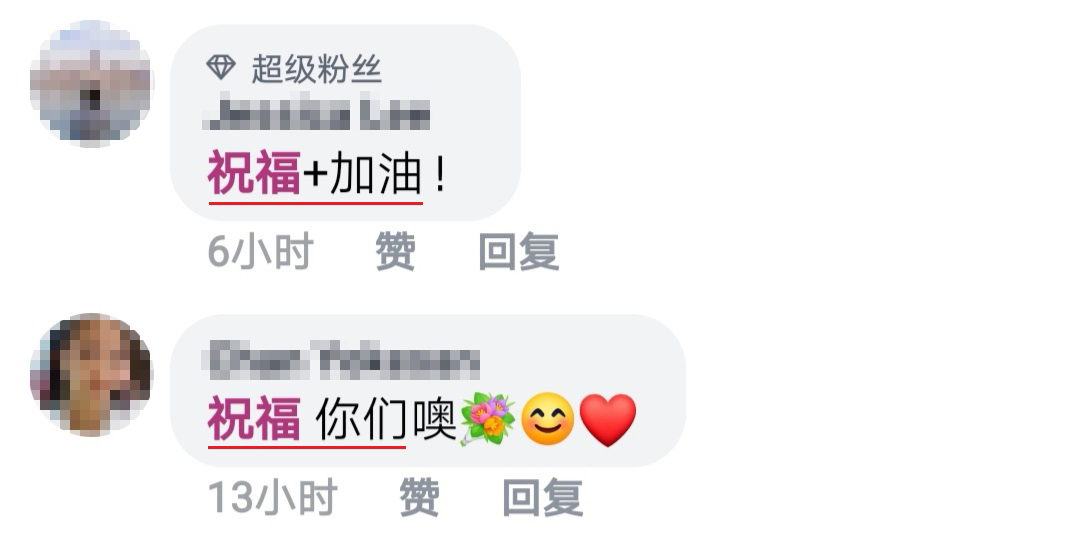Click the 加油 text in first comment
This screenshot has width=1075, height=533.
point(374,174)
